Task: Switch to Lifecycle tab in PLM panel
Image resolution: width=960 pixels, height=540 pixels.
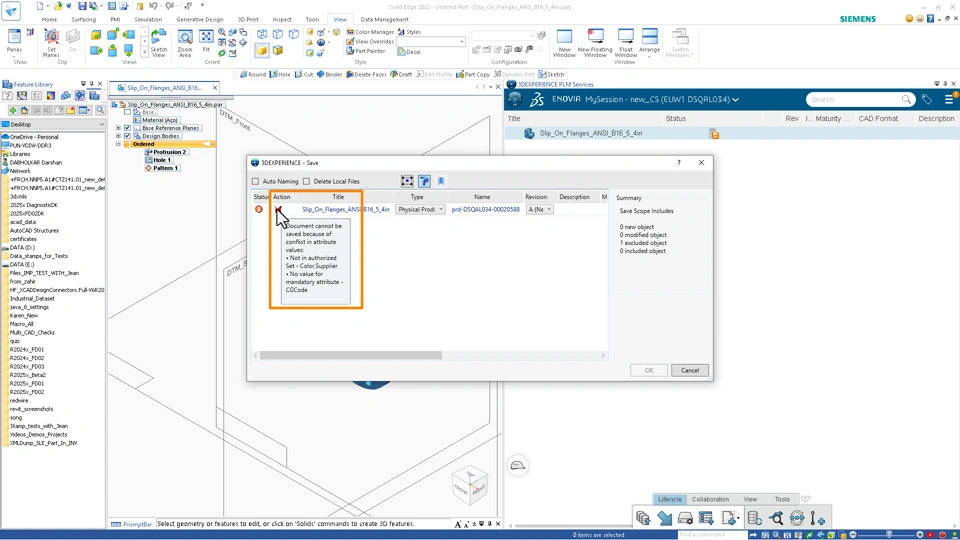Action: (669, 499)
